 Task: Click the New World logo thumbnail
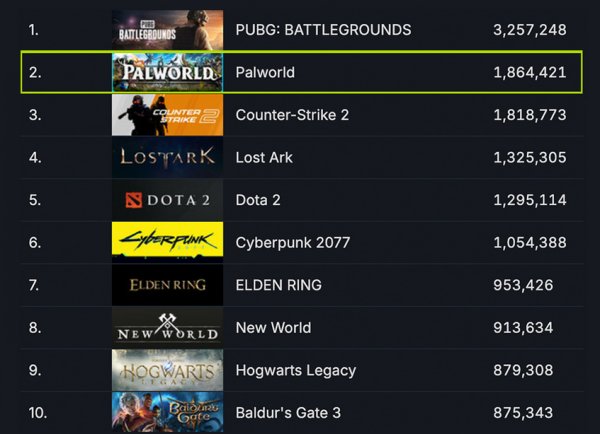(167, 327)
